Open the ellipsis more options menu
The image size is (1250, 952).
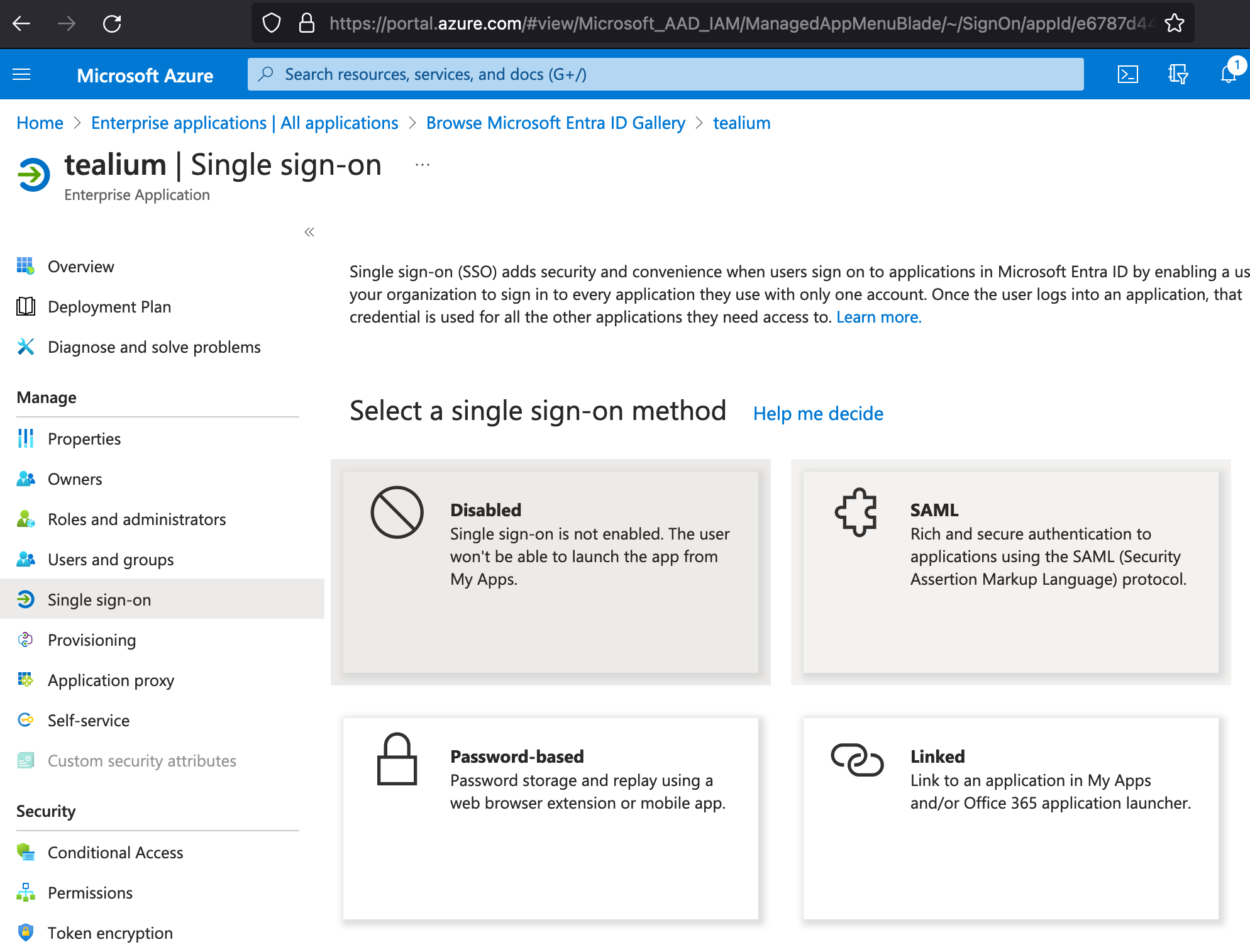[x=423, y=165]
